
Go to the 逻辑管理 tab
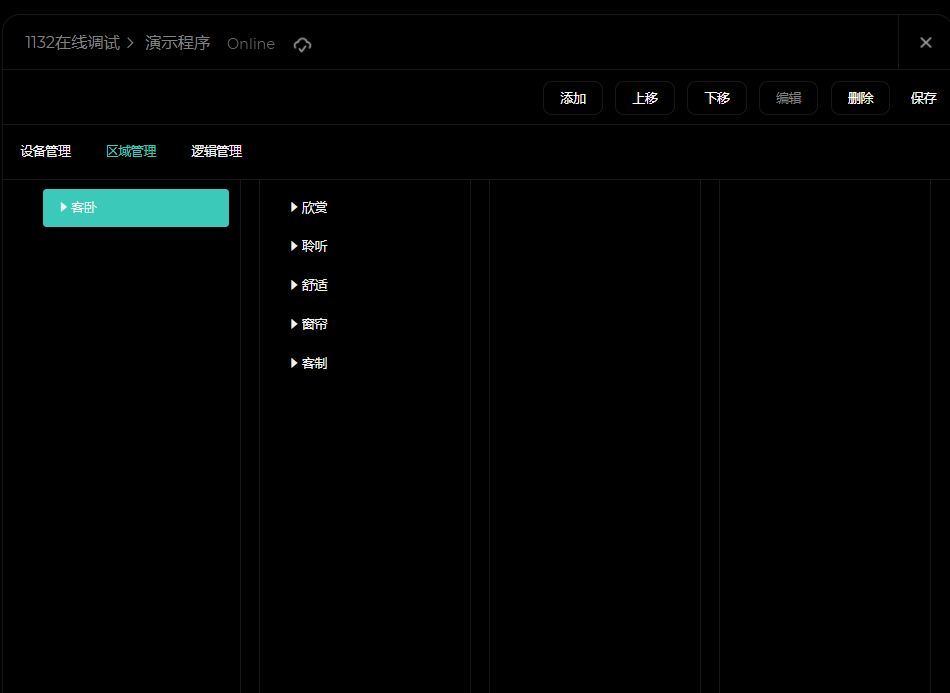point(216,151)
